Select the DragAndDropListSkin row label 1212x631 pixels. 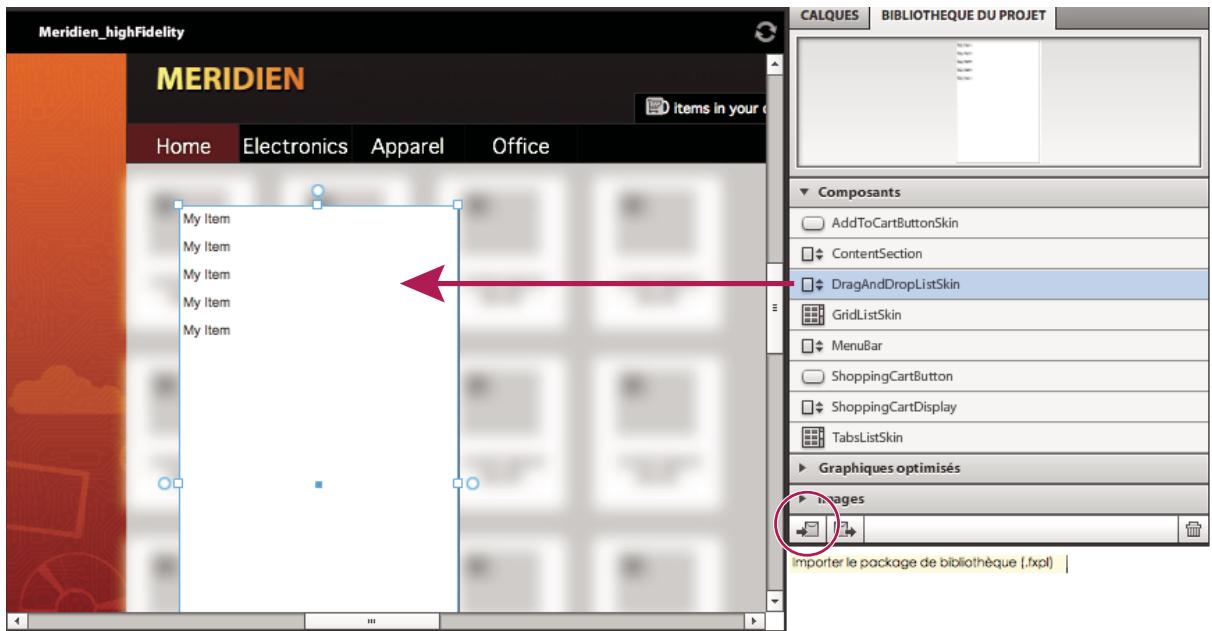click(896, 285)
